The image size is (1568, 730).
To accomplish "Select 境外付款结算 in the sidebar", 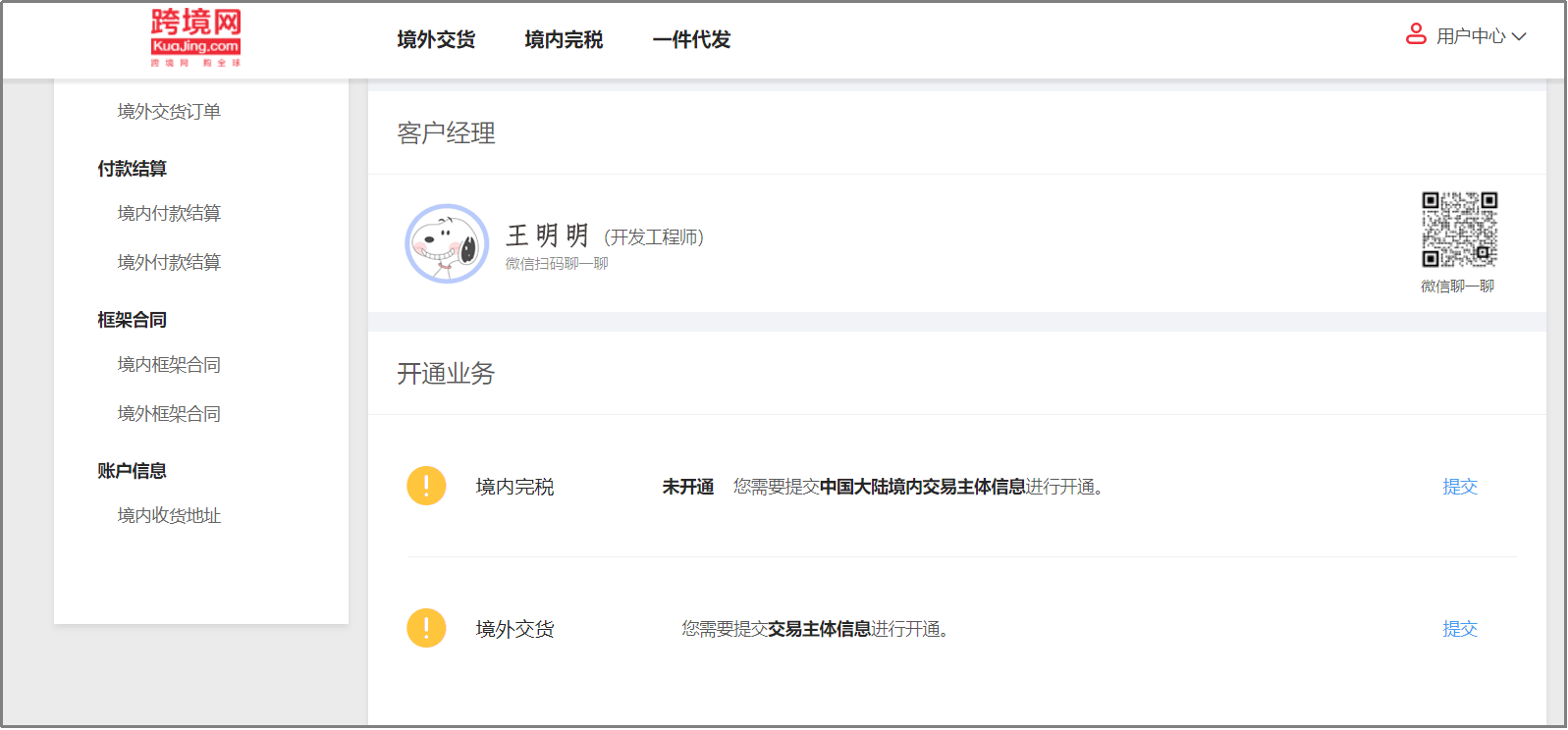I will [169, 263].
